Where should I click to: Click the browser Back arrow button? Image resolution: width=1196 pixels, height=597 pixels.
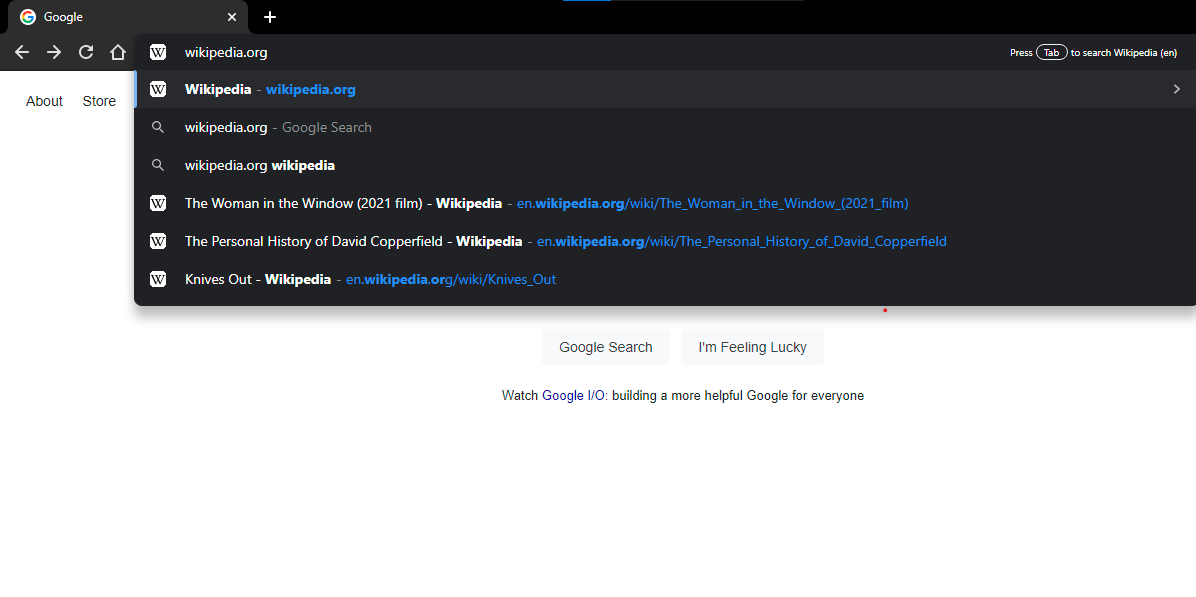22,52
